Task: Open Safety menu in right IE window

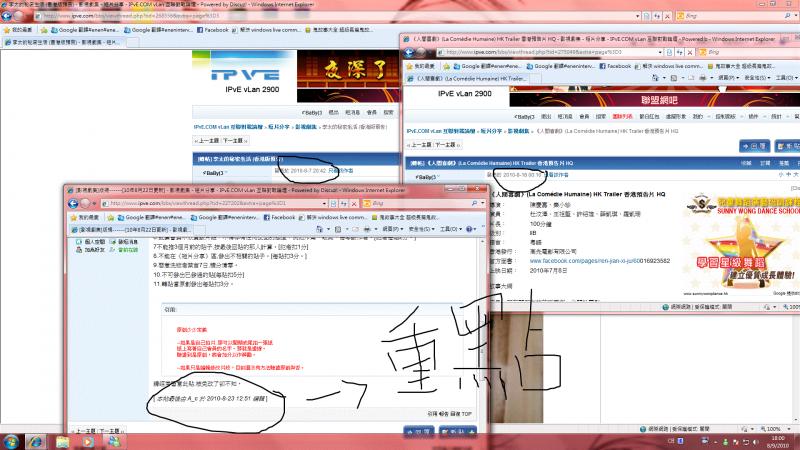Action: point(757,78)
